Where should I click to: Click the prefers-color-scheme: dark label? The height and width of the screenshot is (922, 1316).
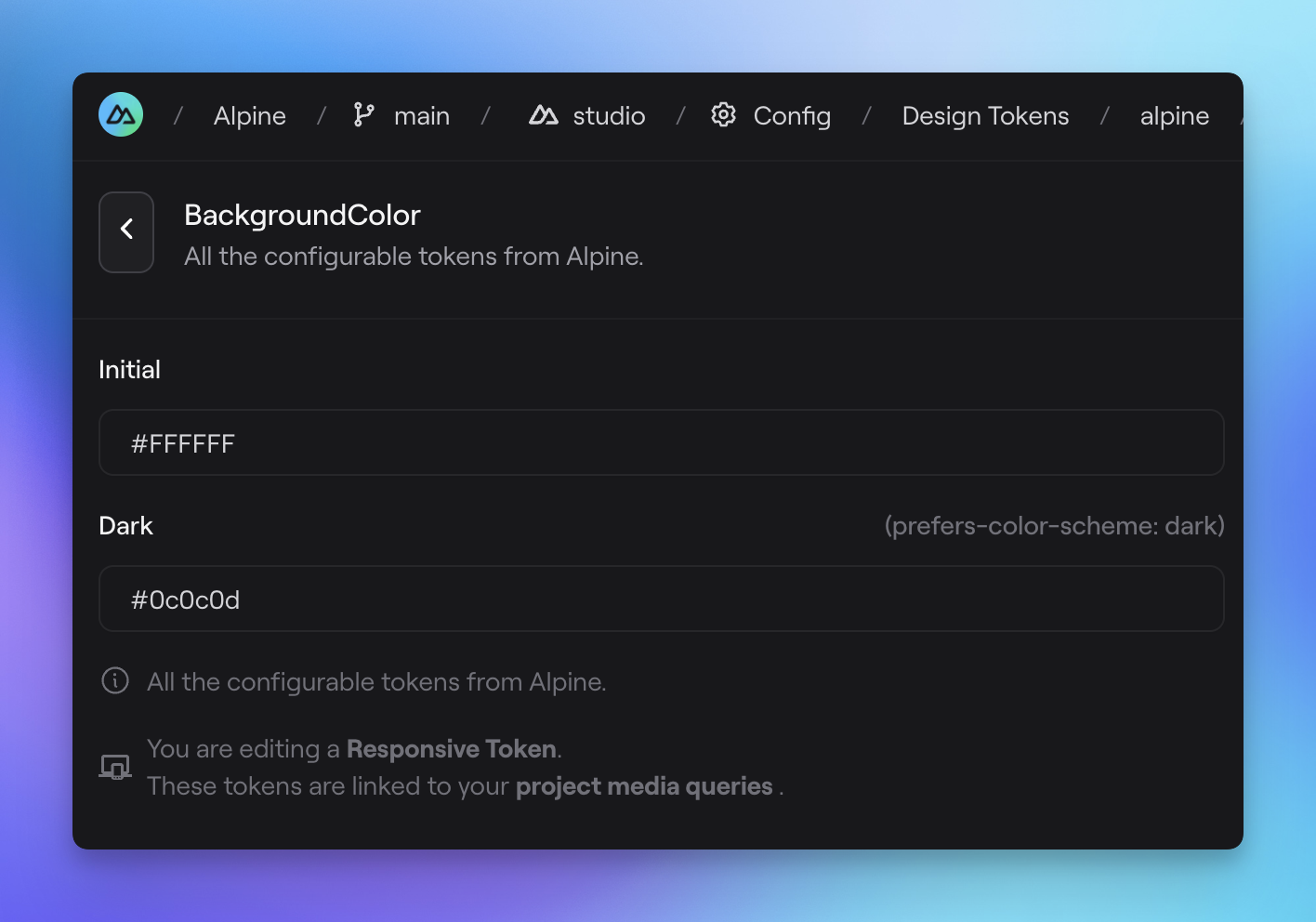click(1055, 525)
